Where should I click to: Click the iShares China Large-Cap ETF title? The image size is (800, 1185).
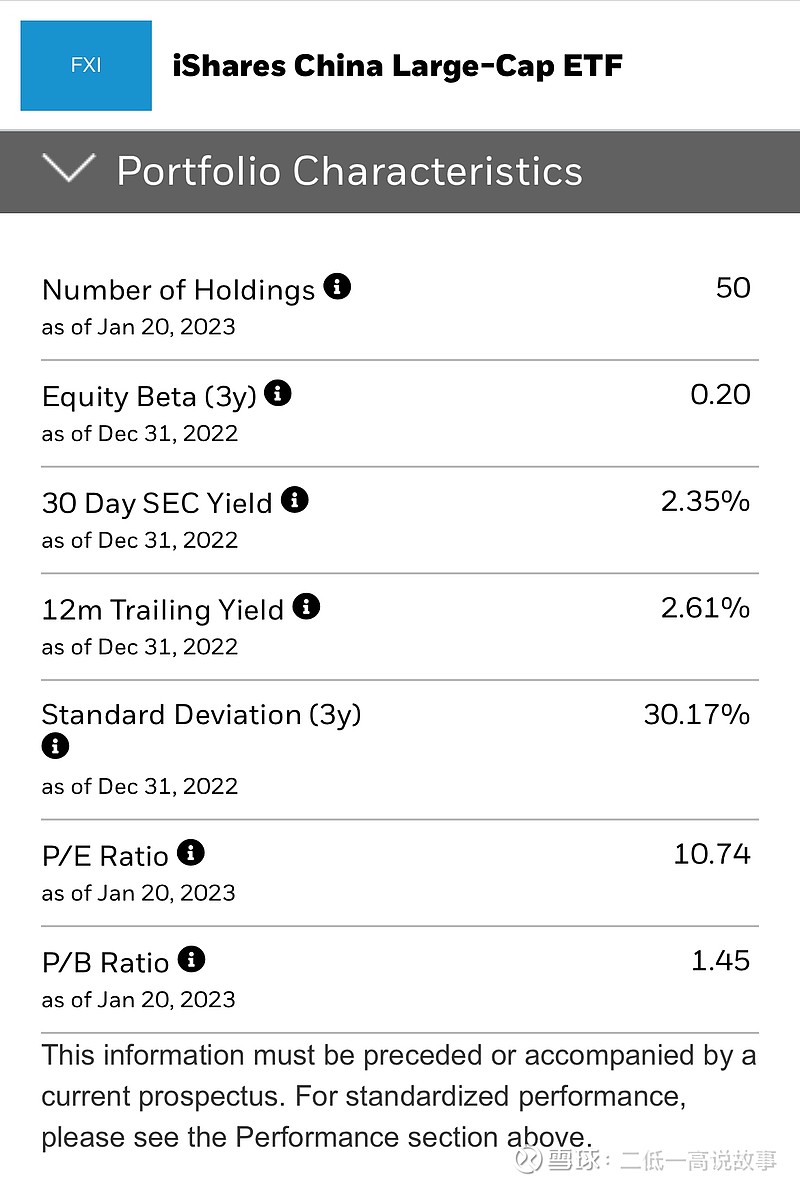(397, 66)
